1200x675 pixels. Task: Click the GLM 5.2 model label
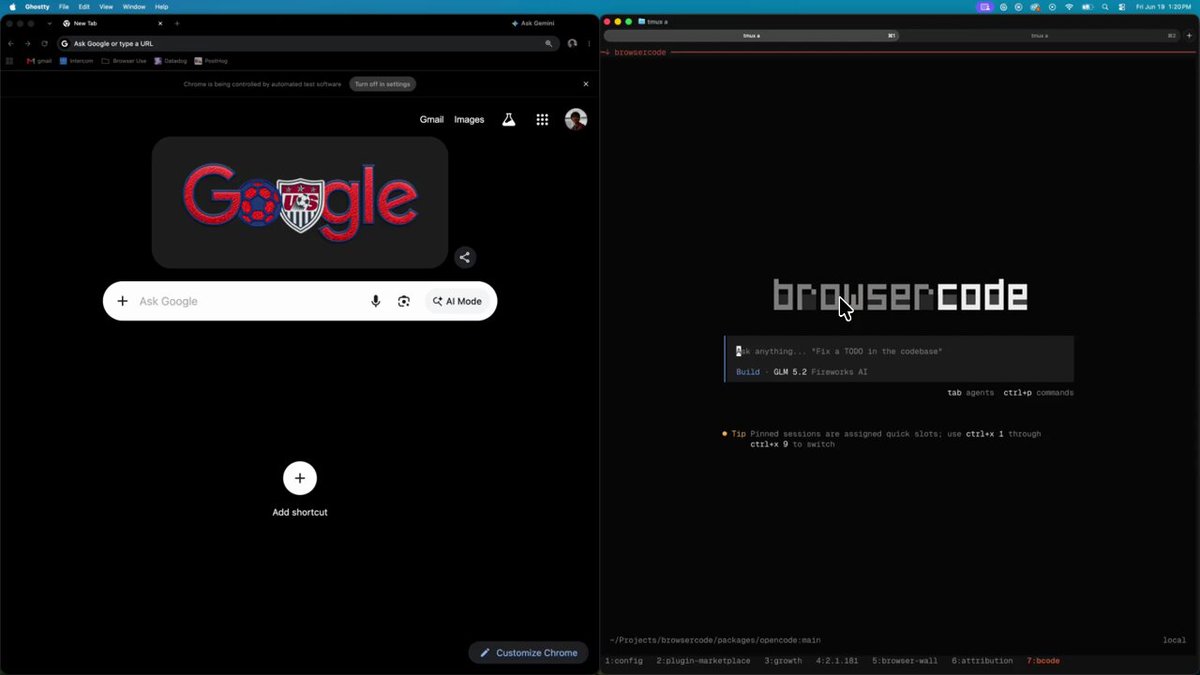[x=790, y=372]
